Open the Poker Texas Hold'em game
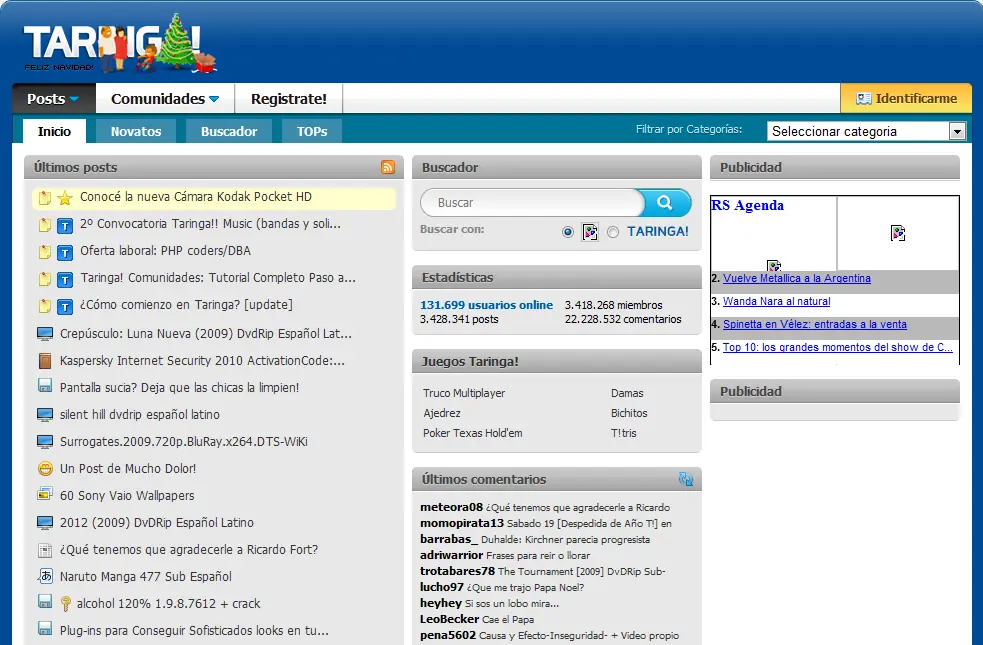 pyautogui.click(x=473, y=433)
